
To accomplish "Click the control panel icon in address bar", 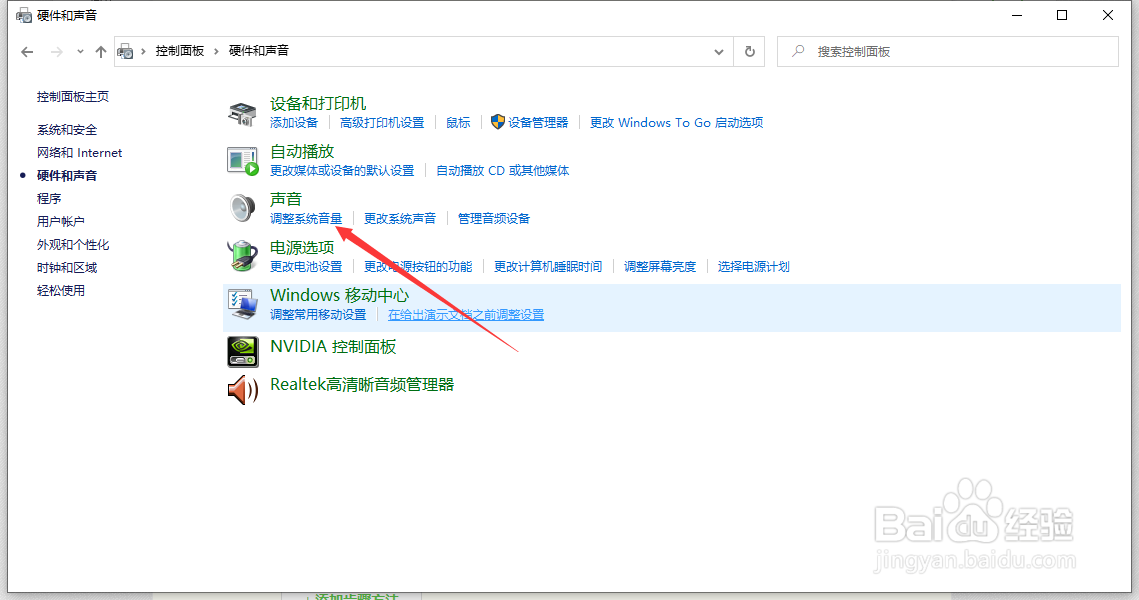I will 126,52.
